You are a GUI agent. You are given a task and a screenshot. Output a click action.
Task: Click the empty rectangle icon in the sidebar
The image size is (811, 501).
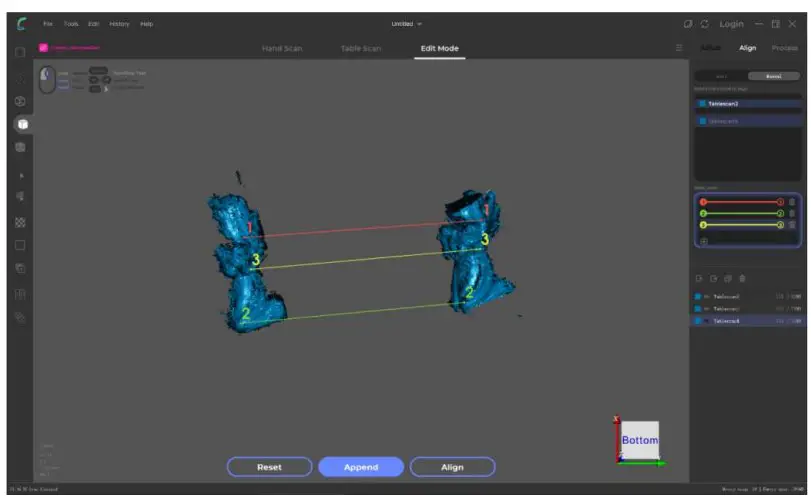click(x=20, y=245)
